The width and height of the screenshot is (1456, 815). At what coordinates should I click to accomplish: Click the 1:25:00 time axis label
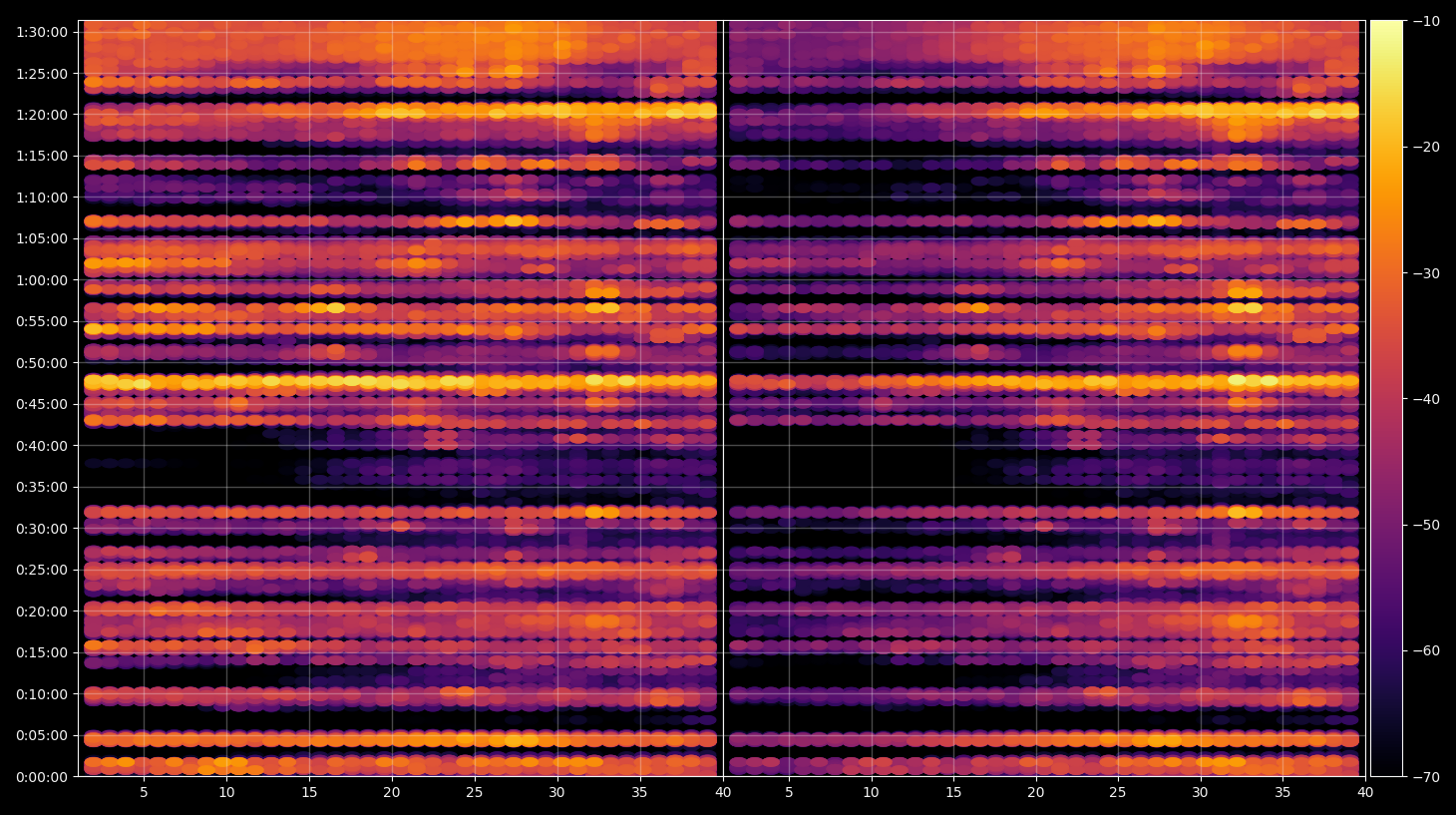(42, 74)
